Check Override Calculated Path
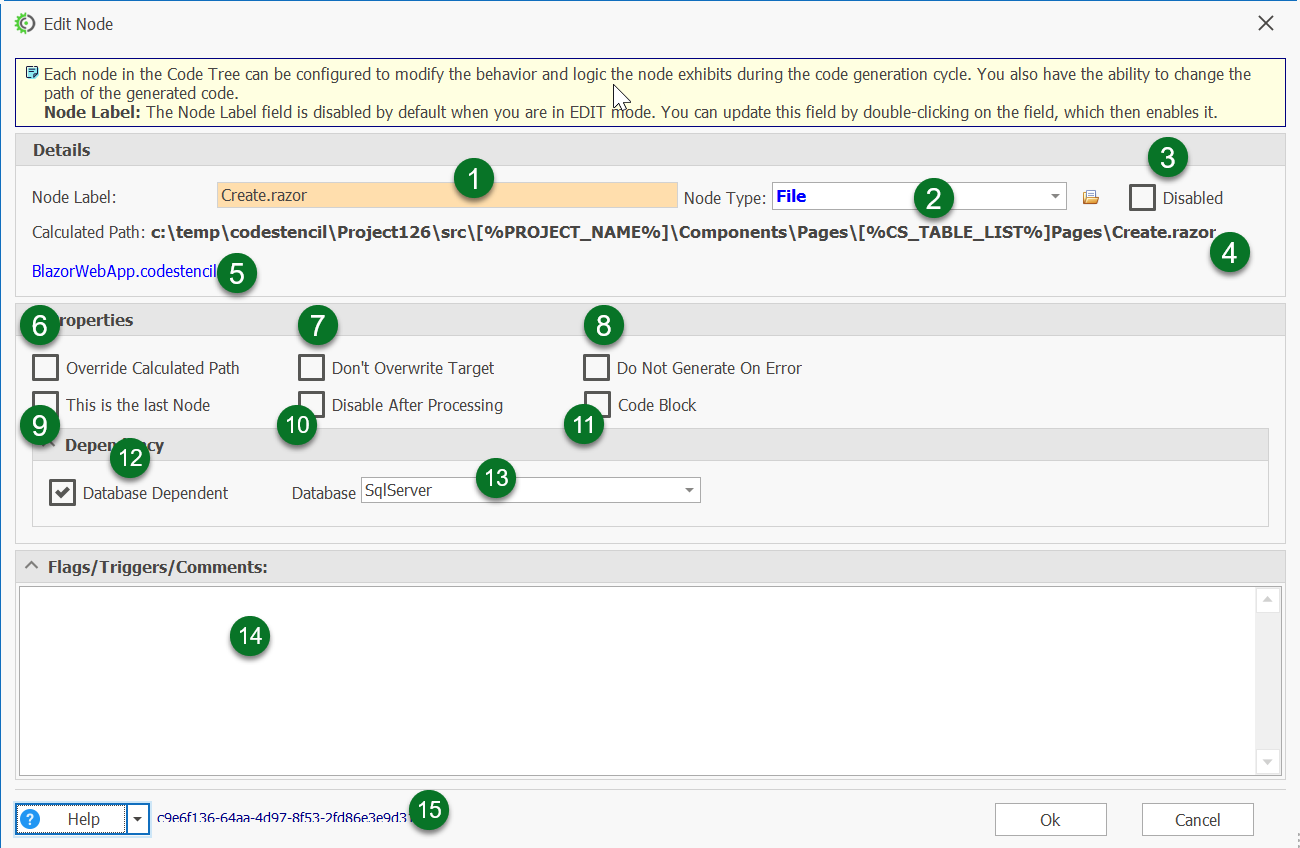This screenshot has width=1300, height=848. (45, 368)
